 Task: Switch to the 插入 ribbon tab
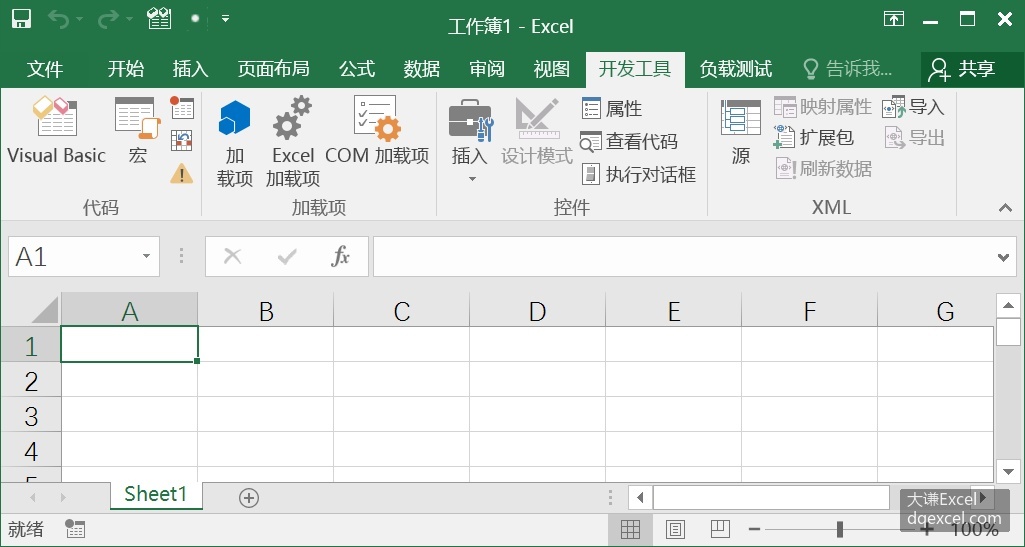click(x=190, y=69)
